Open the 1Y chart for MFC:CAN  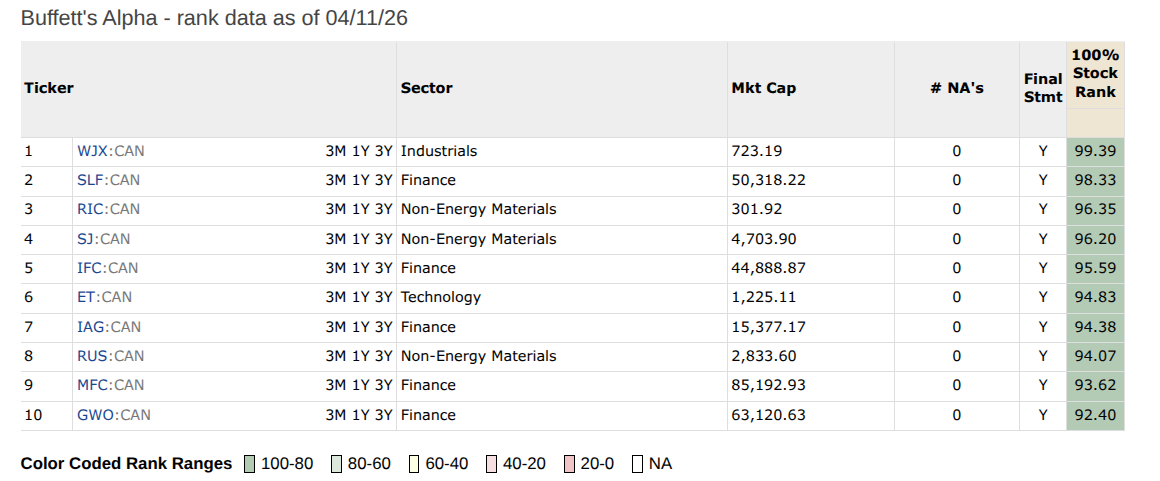click(x=360, y=385)
